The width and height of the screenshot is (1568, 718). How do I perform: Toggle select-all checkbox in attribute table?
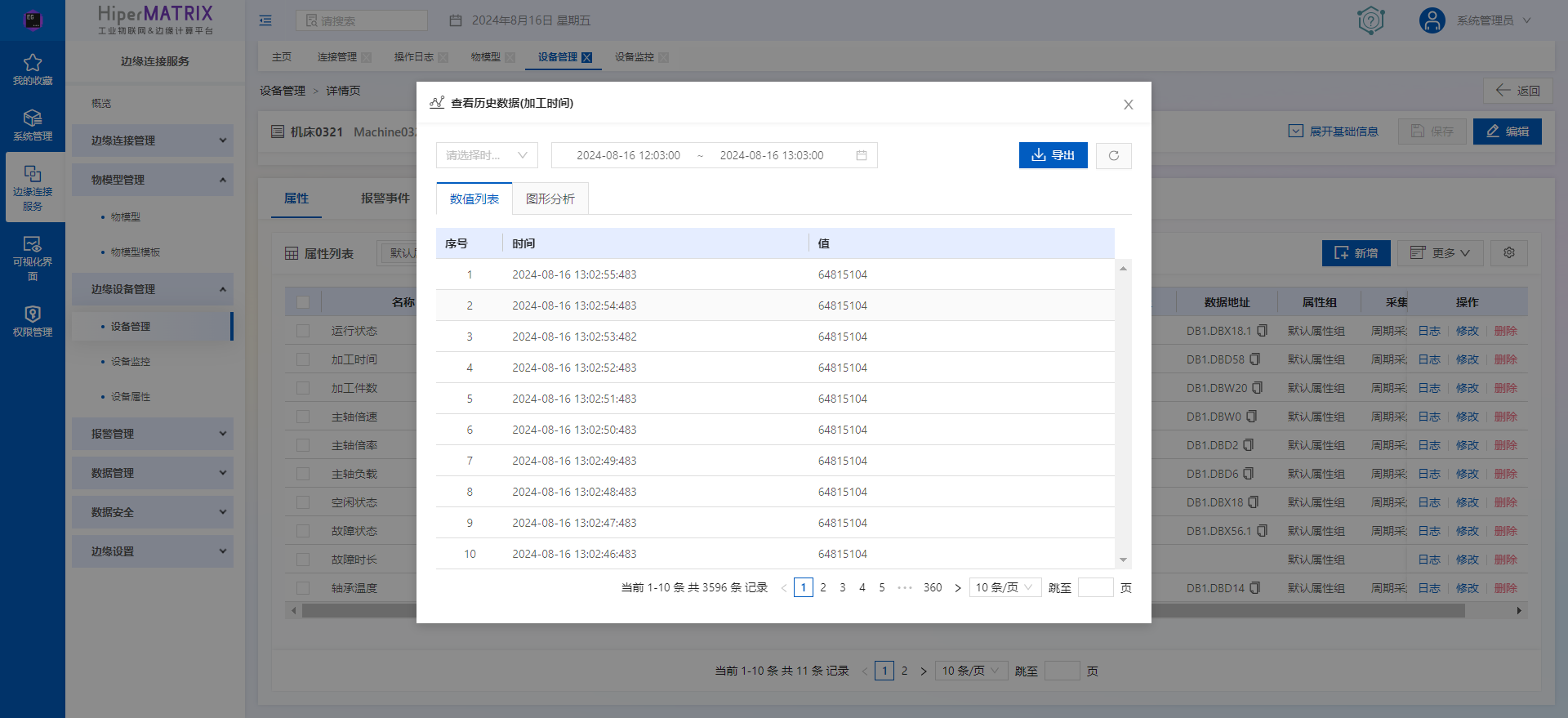(x=303, y=302)
